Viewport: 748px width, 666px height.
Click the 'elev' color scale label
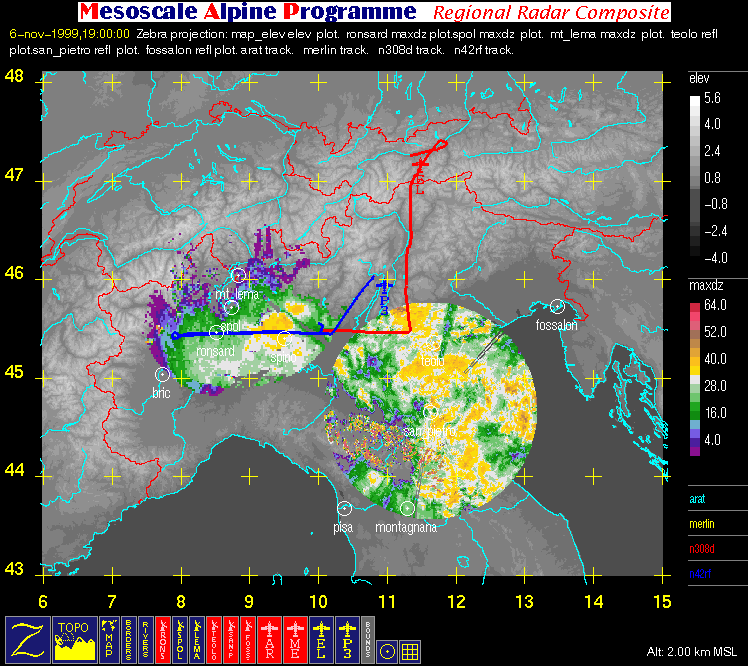click(699, 79)
